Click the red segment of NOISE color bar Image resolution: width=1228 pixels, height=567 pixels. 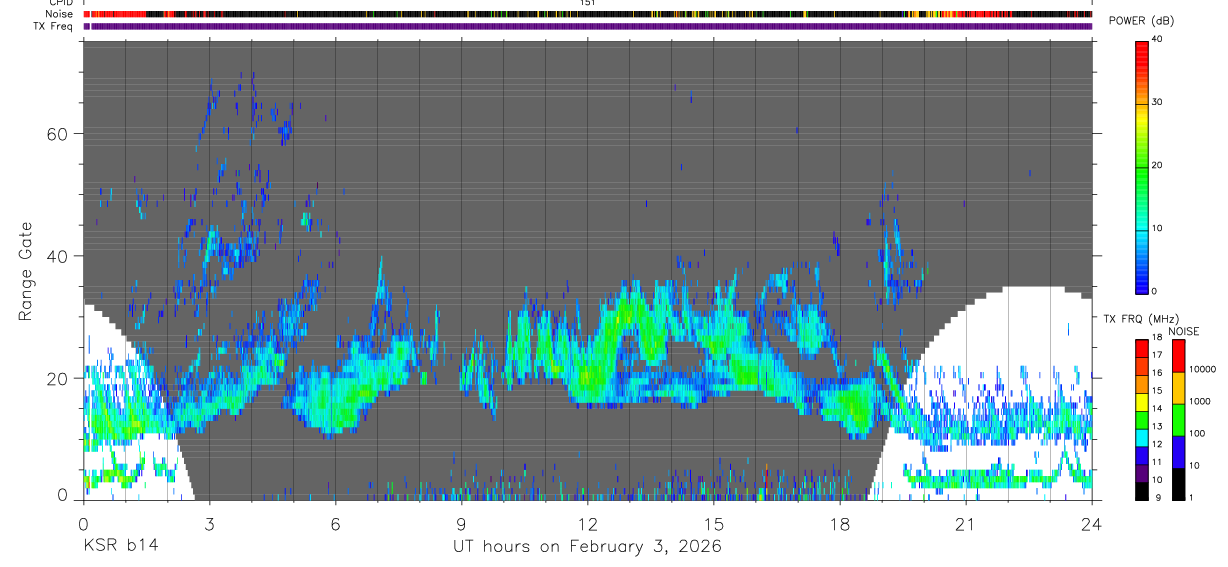[x=1179, y=356]
